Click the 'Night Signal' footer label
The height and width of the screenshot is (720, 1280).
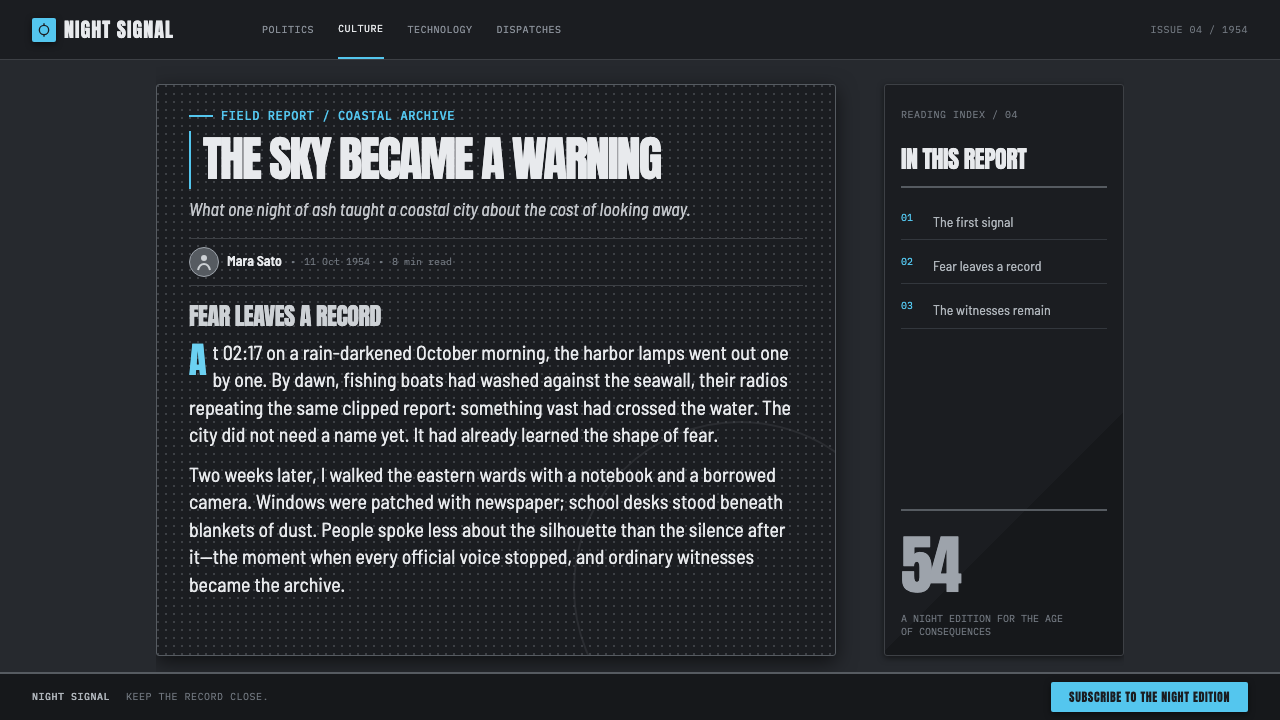coord(71,697)
